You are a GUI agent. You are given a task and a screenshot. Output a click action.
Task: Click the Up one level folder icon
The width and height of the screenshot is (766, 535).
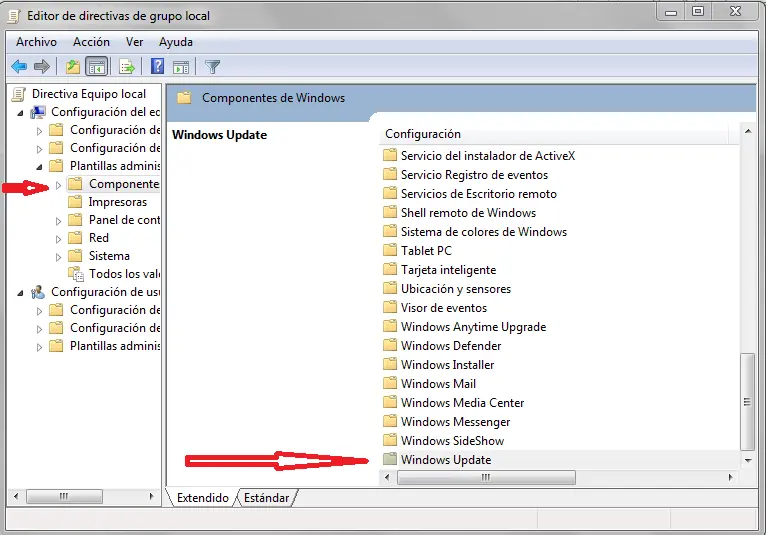pos(72,66)
